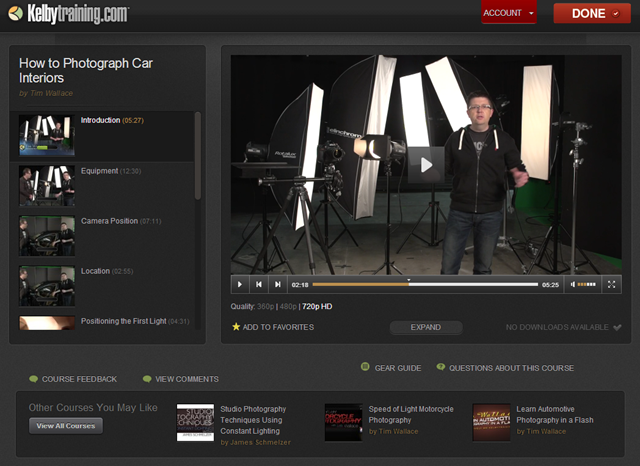Image resolution: width=640 pixels, height=466 pixels.
Task: Select the Camera Position lesson
Action: pos(108,221)
